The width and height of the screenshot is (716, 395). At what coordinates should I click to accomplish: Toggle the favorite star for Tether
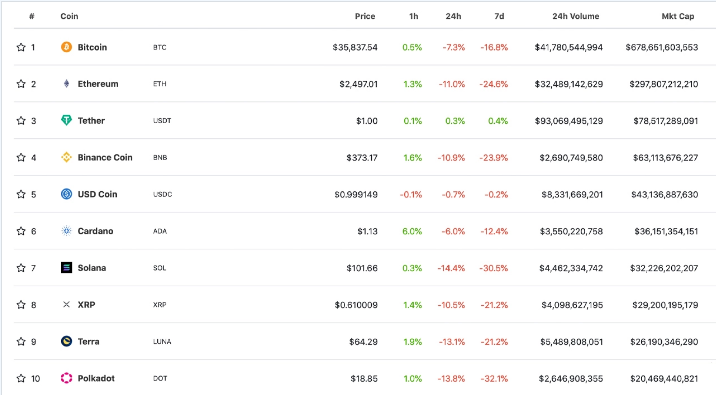point(21,121)
